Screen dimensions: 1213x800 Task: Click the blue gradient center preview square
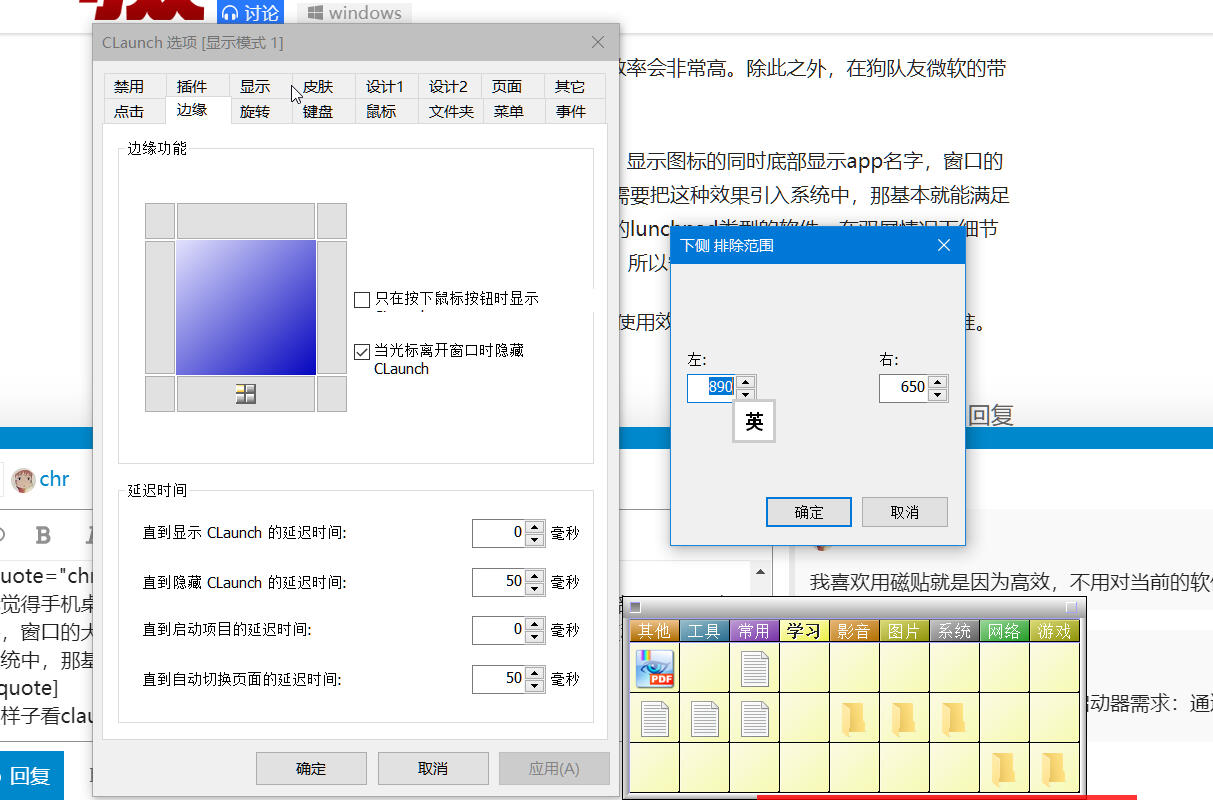246,307
